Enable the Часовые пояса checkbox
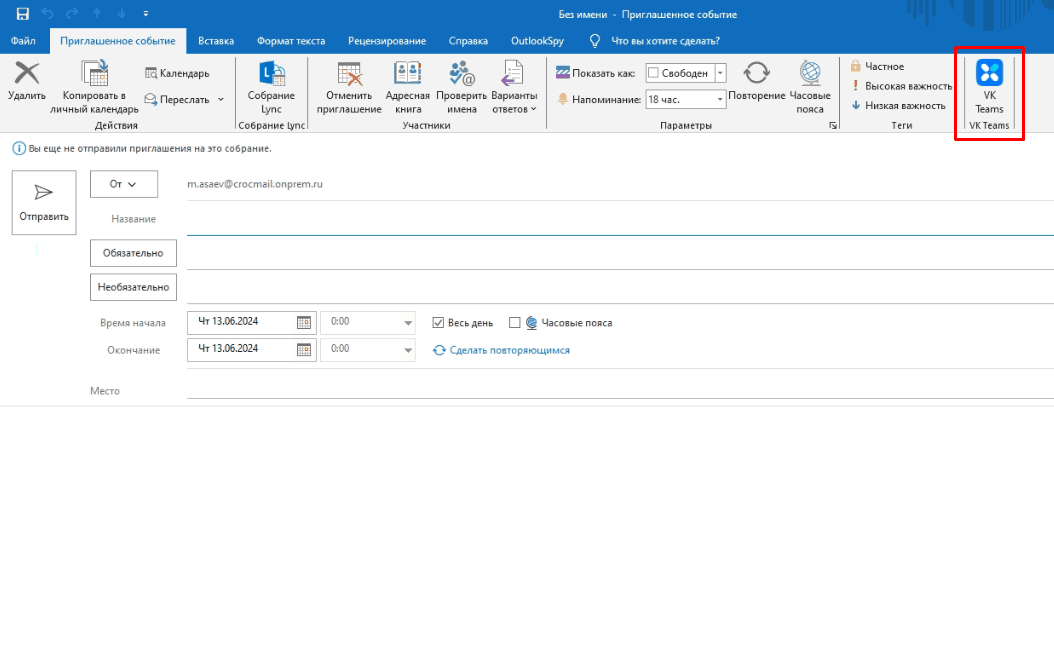The height and width of the screenshot is (654, 1054). coord(515,323)
